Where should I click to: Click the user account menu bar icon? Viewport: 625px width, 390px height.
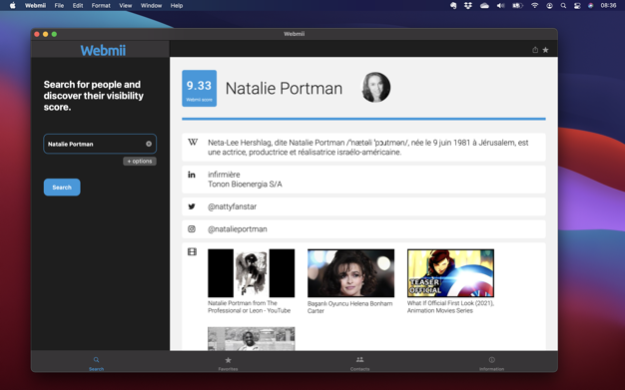coord(549,6)
